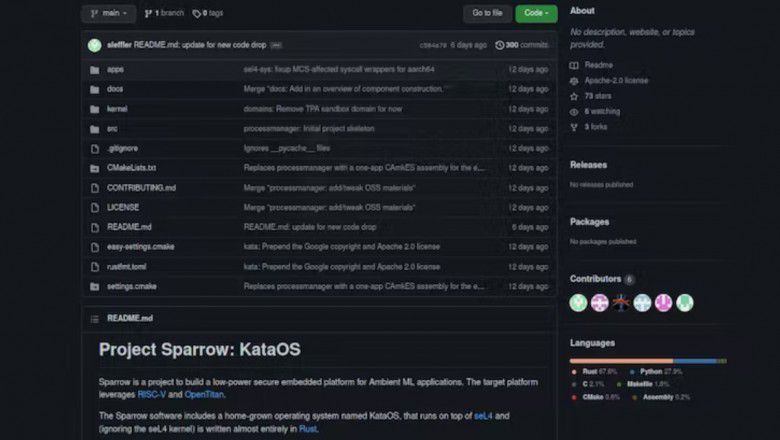
Task: Click the 0 tags icon
Action: (x=197, y=13)
